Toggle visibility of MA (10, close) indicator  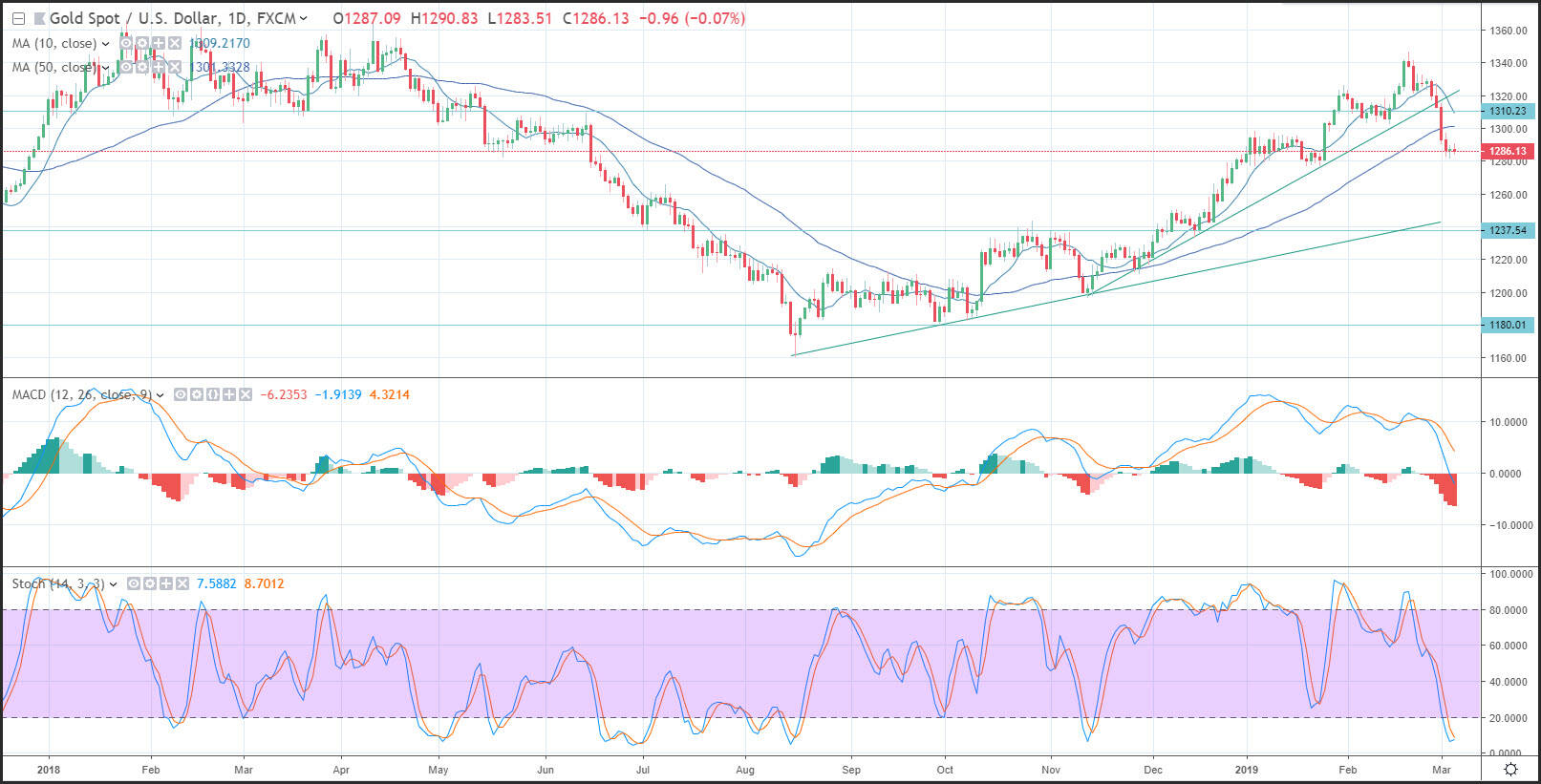click(x=126, y=43)
